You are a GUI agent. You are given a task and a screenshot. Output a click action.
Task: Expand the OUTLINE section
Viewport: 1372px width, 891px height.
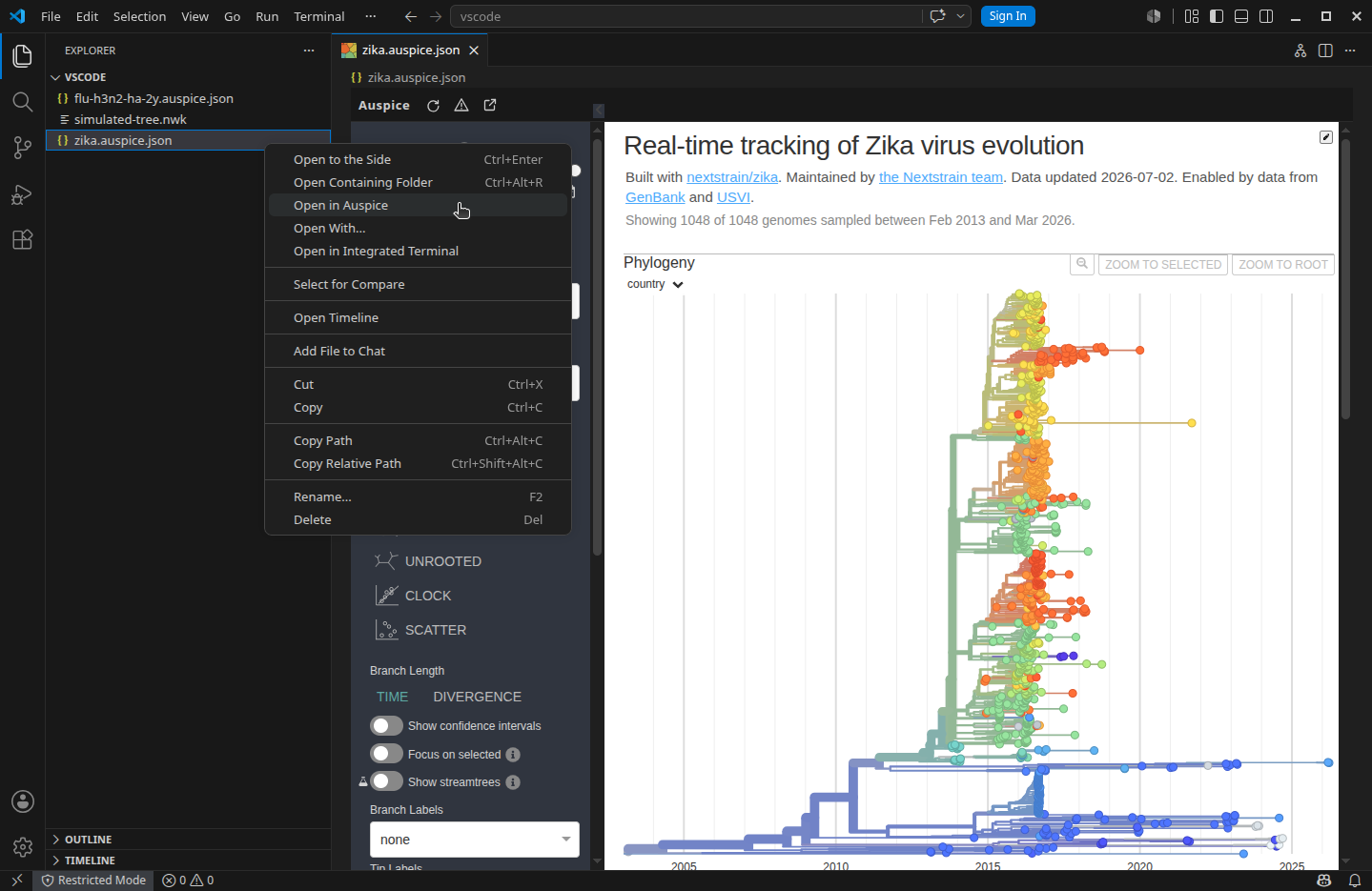pyautogui.click(x=188, y=840)
